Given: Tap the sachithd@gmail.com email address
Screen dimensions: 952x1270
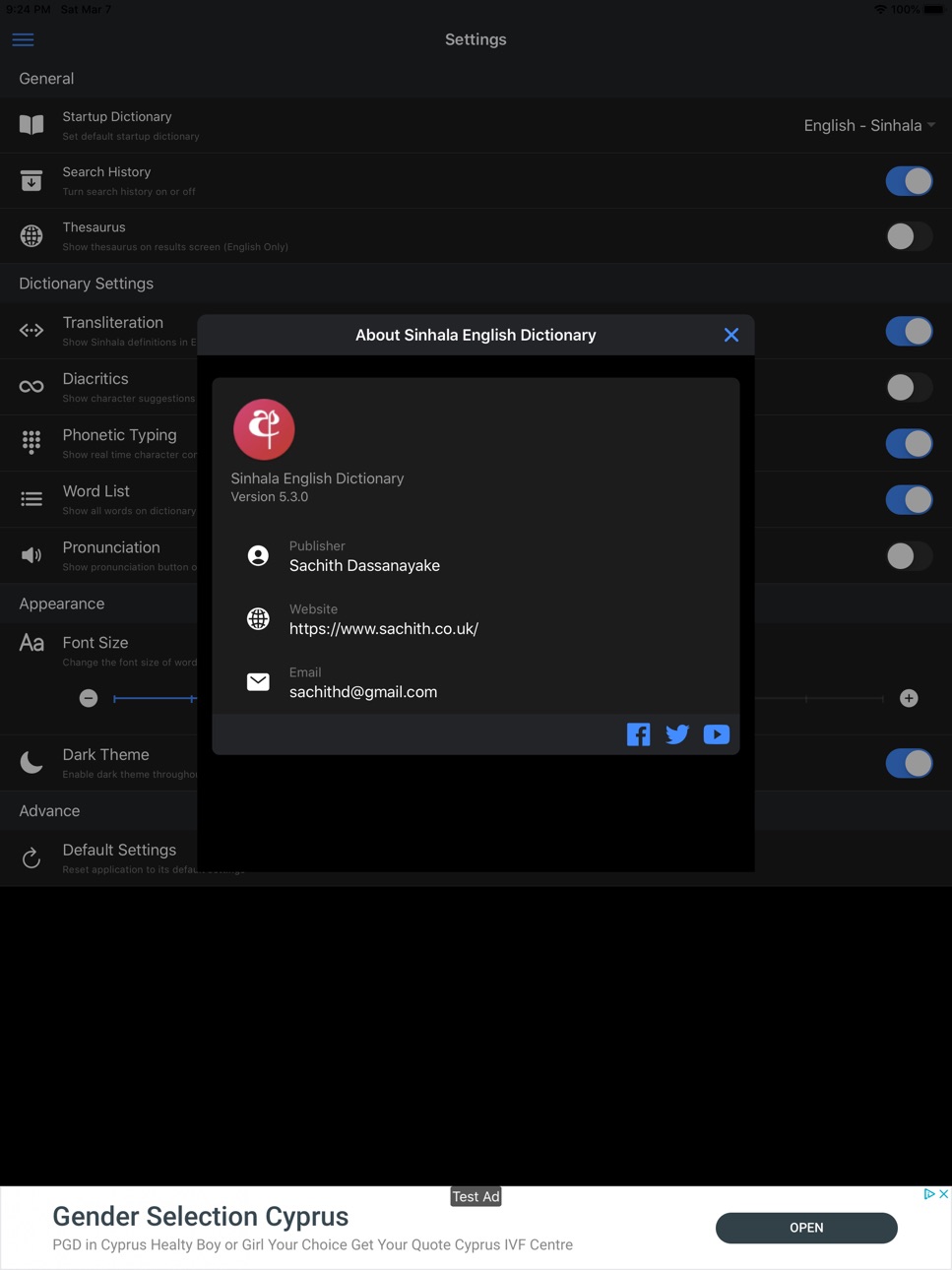Looking at the screenshot, I should (x=363, y=691).
